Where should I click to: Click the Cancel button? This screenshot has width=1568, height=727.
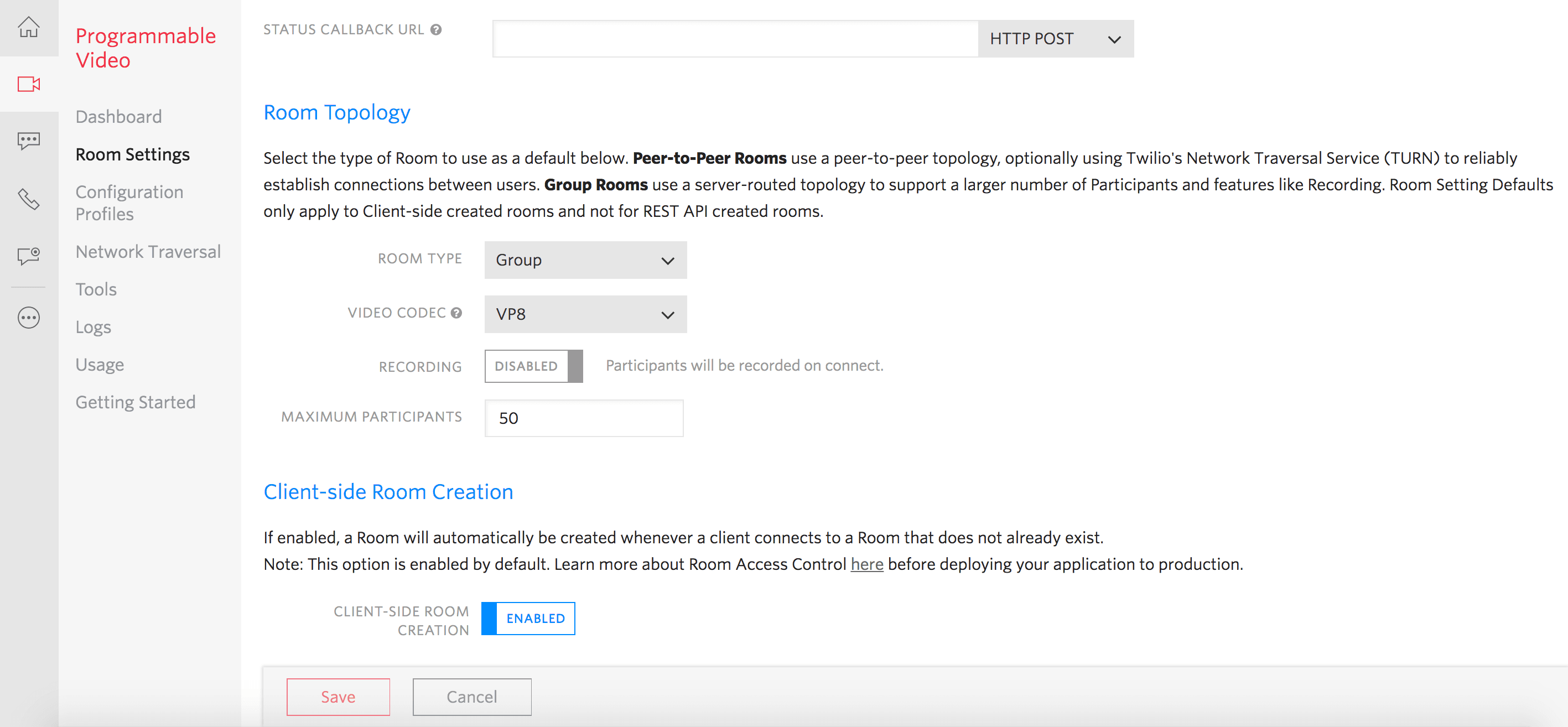coord(472,697)
